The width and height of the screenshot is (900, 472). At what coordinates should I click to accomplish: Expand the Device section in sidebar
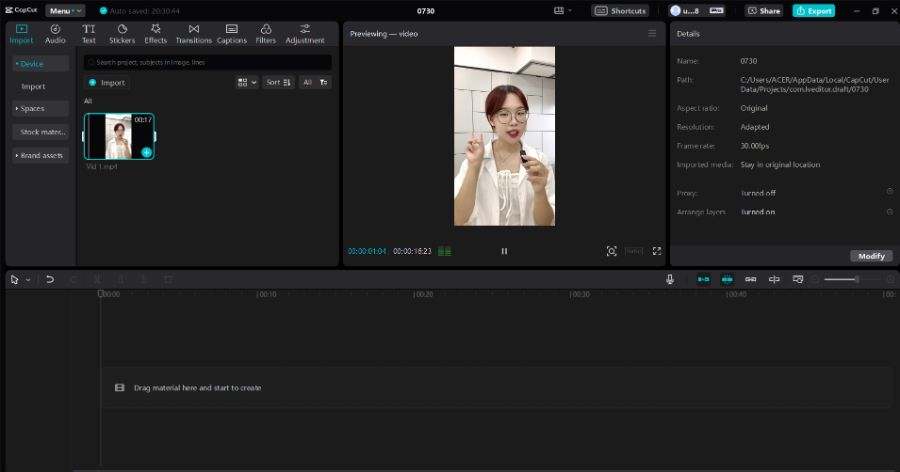click(x=40, y=64)
